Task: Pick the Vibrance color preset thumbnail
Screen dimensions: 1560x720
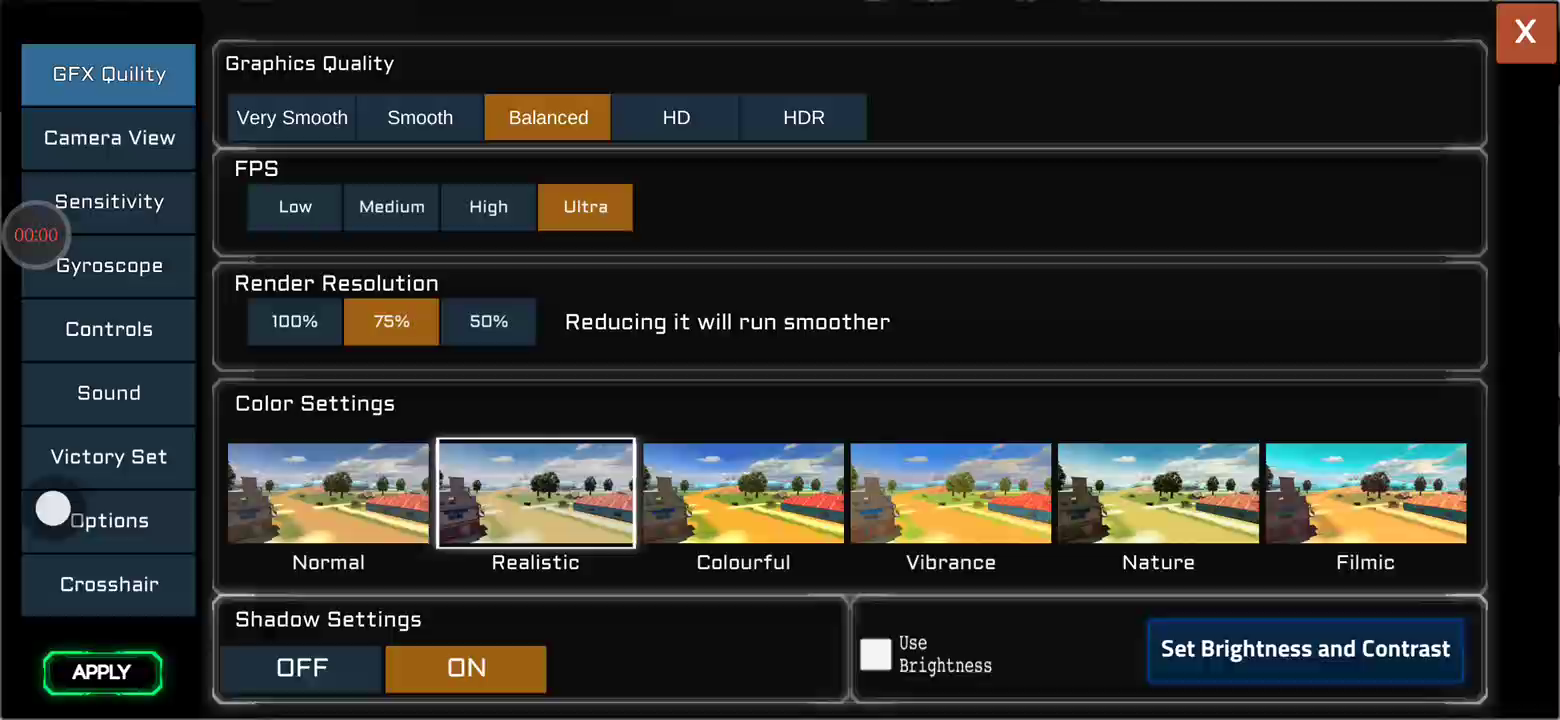Action: tap(950, 494)
